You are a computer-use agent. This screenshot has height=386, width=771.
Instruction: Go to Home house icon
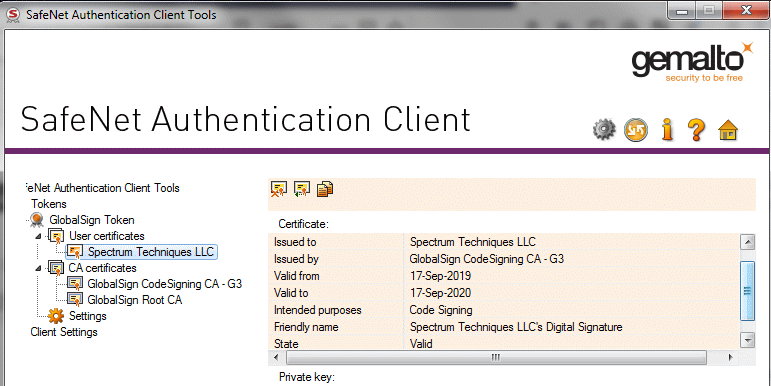click(728, 130)
